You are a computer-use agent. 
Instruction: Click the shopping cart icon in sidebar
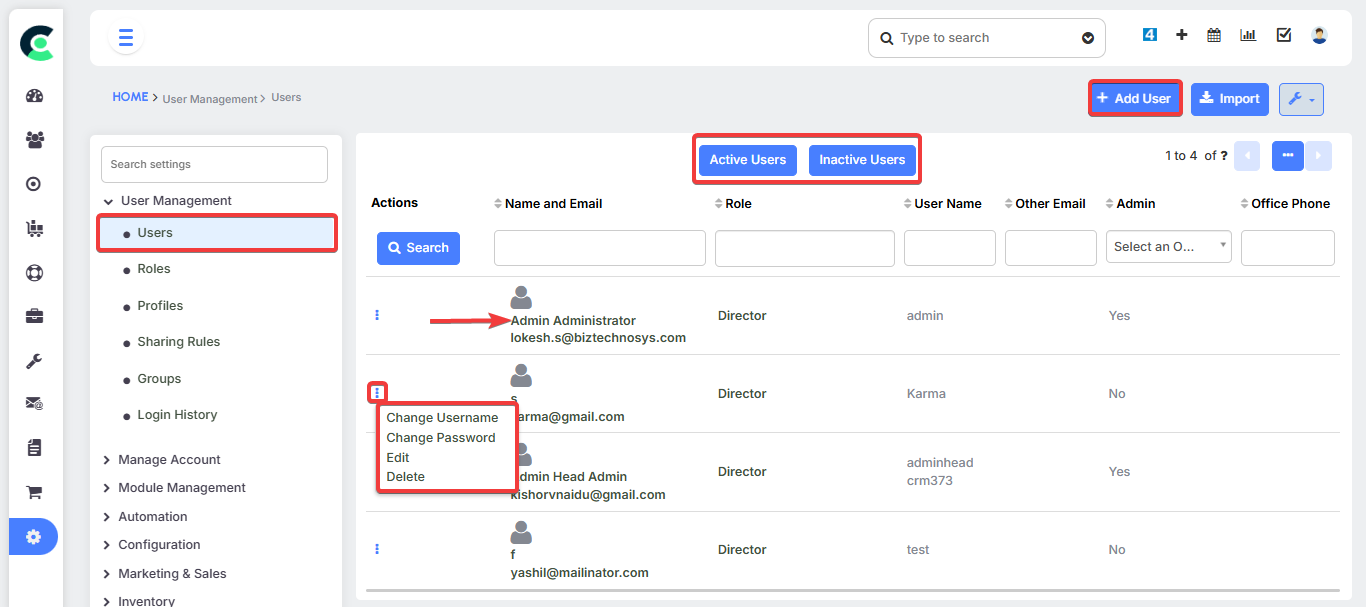pos(34,492)
